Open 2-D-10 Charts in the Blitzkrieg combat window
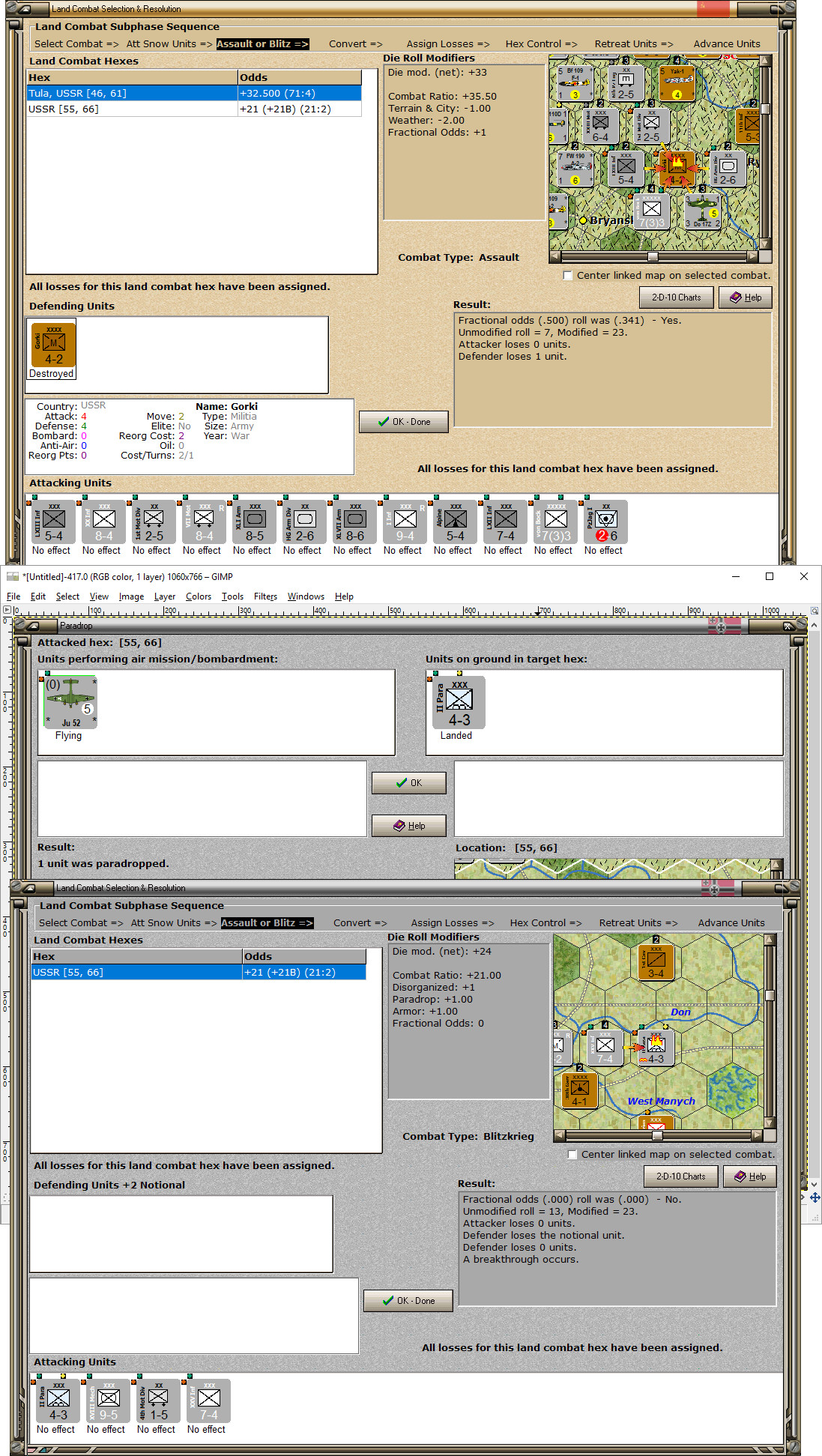 [680, 1176]
